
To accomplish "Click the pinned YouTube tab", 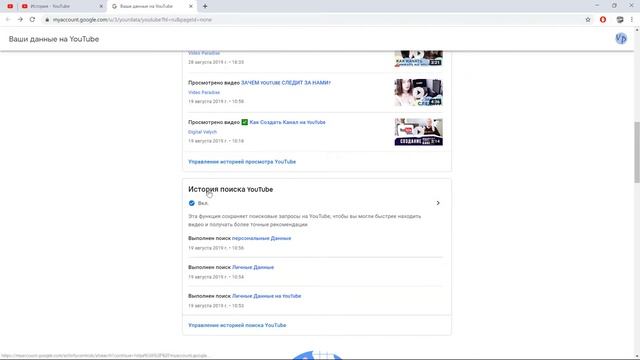I will [x=10, y=6].
